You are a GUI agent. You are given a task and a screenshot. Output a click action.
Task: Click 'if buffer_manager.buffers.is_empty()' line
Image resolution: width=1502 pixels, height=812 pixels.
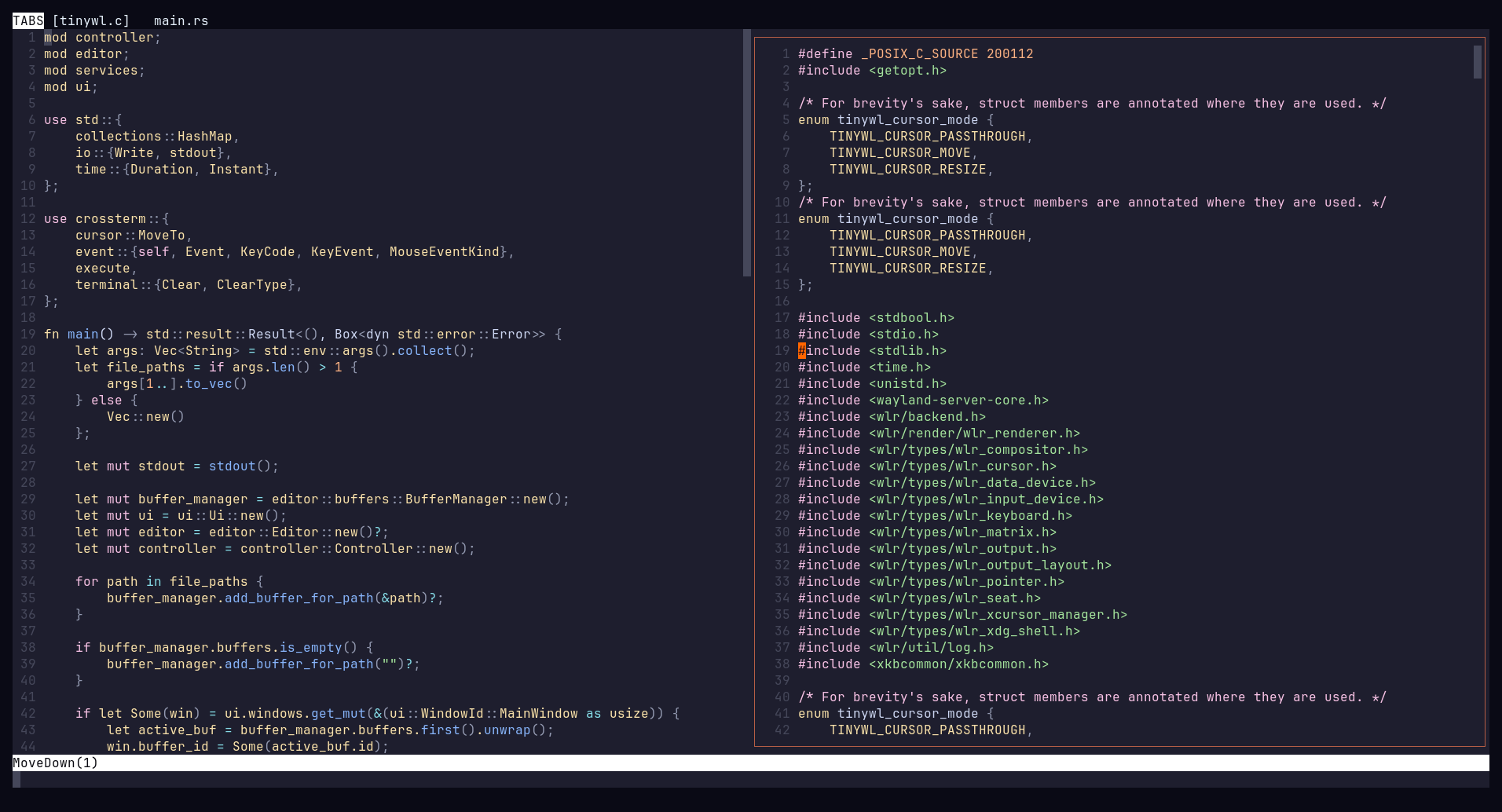coord(224,647)
